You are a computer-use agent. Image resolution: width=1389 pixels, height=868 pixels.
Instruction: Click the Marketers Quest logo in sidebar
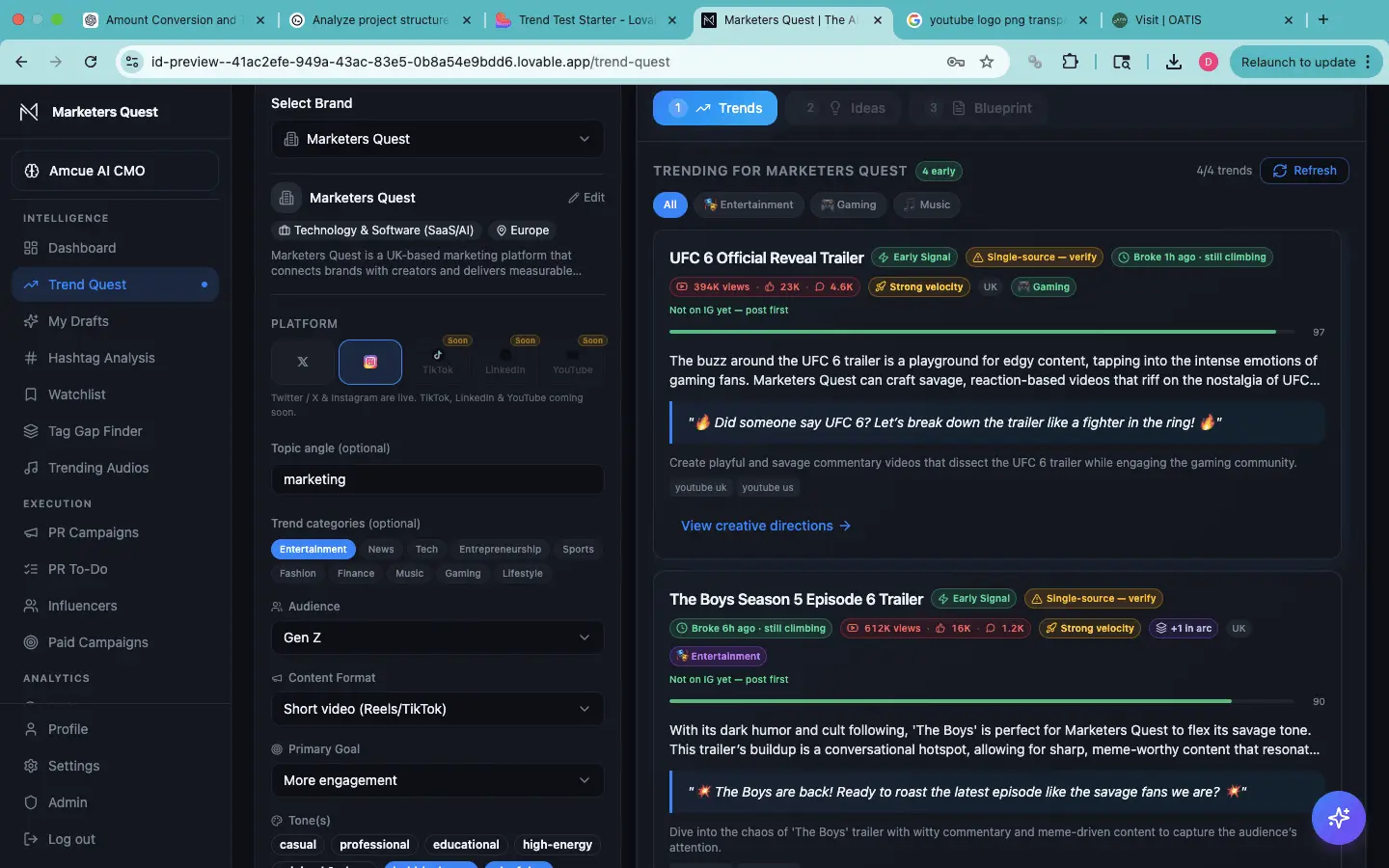(x=29, y=112)
